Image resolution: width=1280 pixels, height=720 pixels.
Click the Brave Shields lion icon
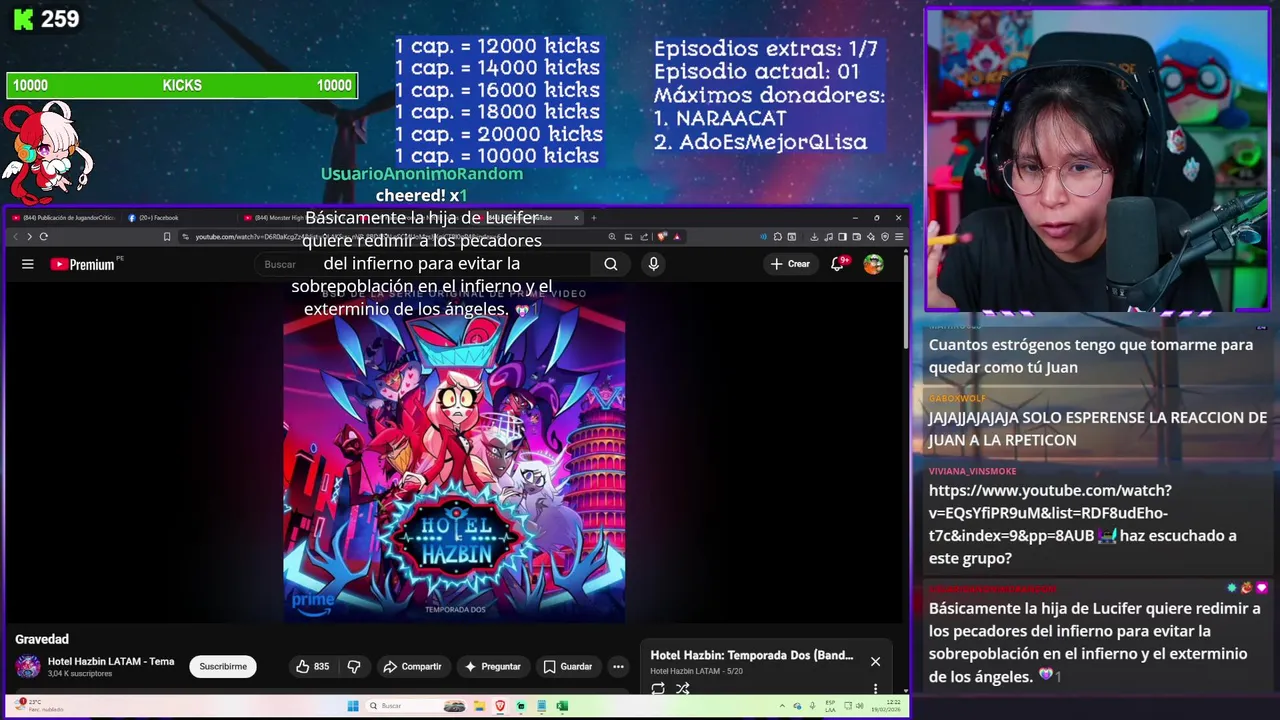tap(662, 237)
